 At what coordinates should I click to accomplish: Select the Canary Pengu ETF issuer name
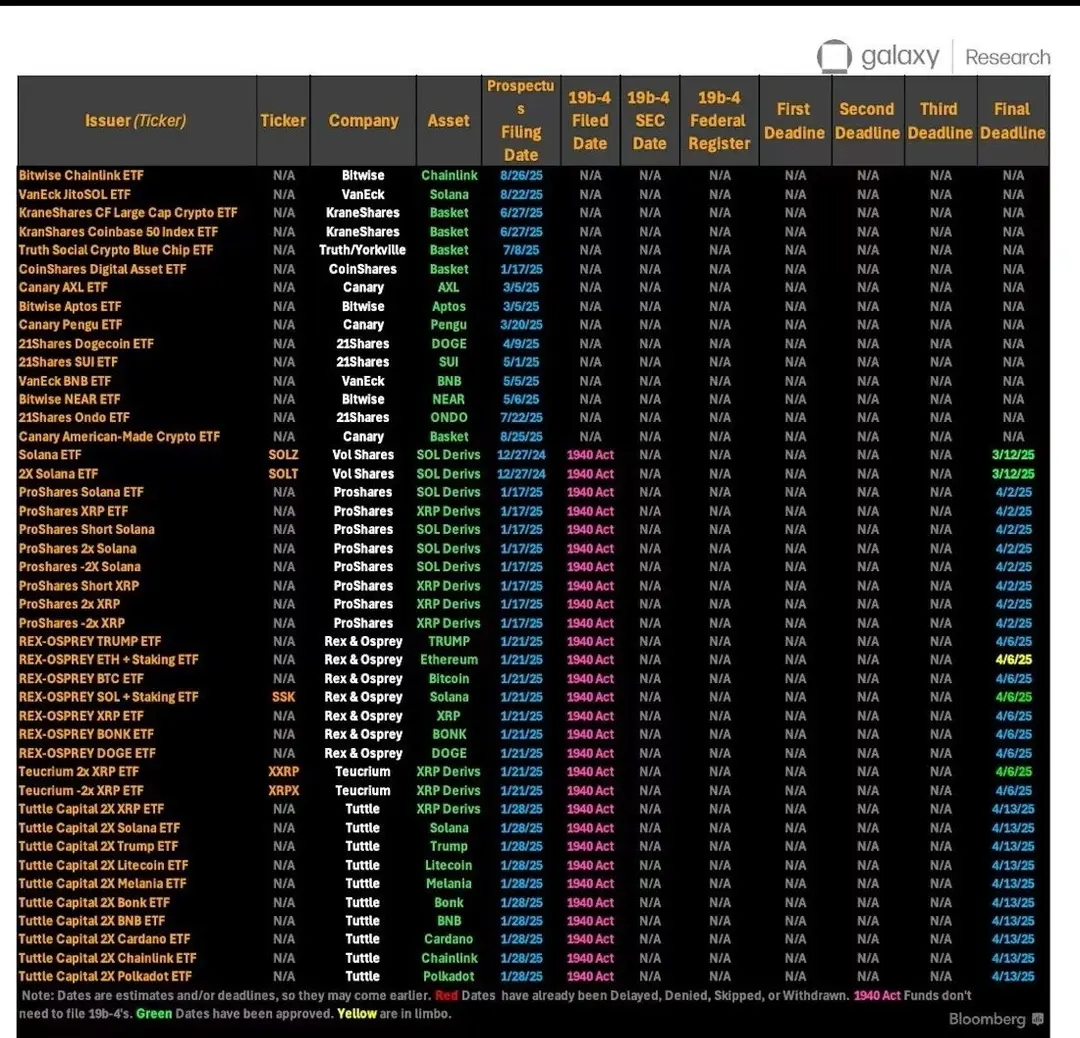70,325
